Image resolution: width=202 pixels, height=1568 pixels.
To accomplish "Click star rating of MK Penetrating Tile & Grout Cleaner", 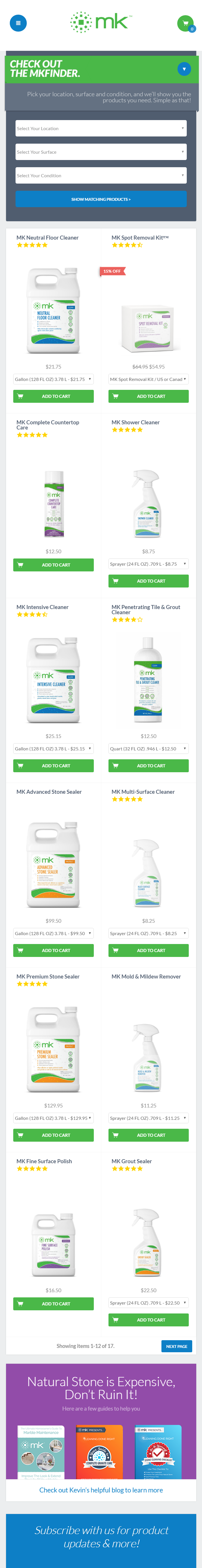I will 127,620.
